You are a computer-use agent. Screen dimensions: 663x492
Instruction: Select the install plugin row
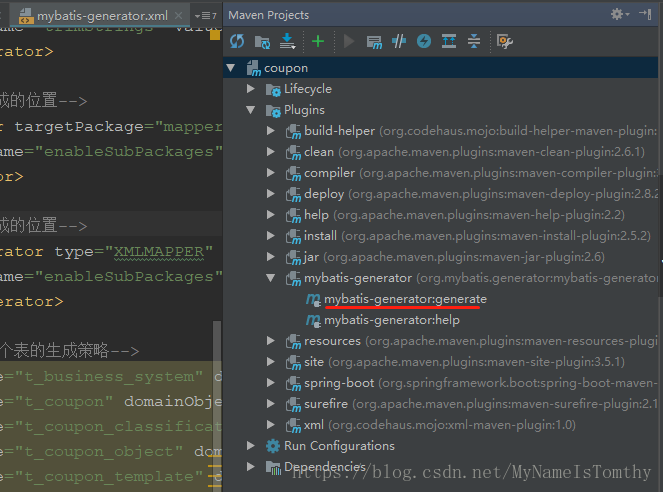pos(440,236)
